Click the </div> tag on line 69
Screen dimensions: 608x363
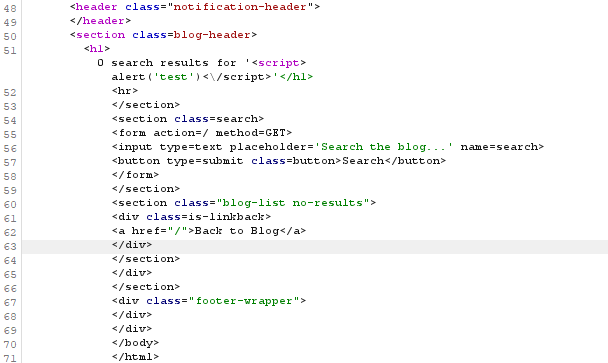[132, 329]
